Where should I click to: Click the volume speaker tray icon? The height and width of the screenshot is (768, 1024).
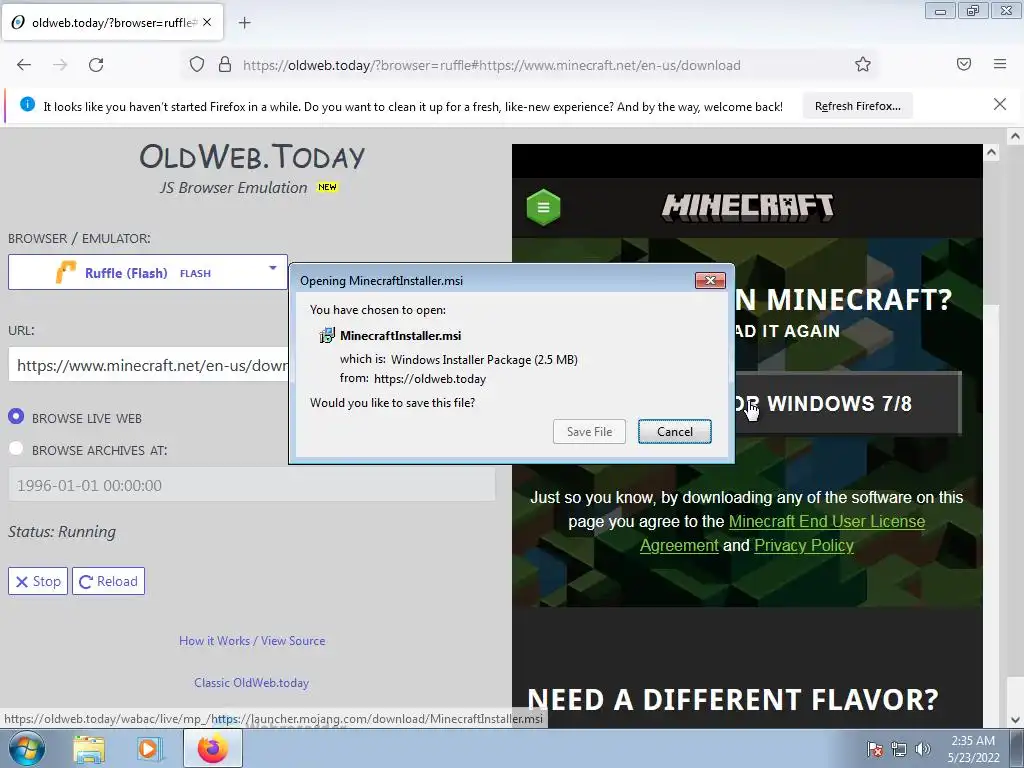coord(923,749)
